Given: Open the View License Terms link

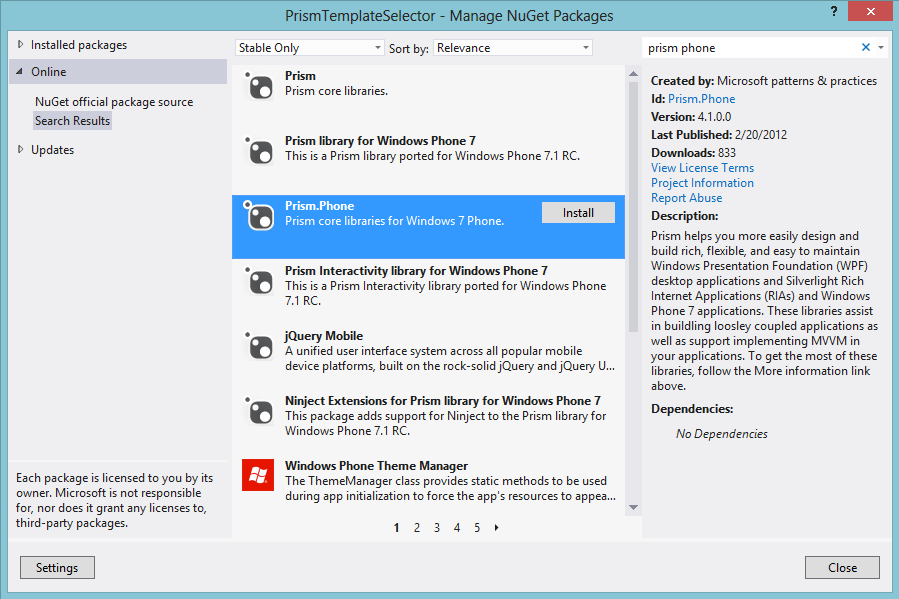Looking at the screenshot, I should 702,168.
